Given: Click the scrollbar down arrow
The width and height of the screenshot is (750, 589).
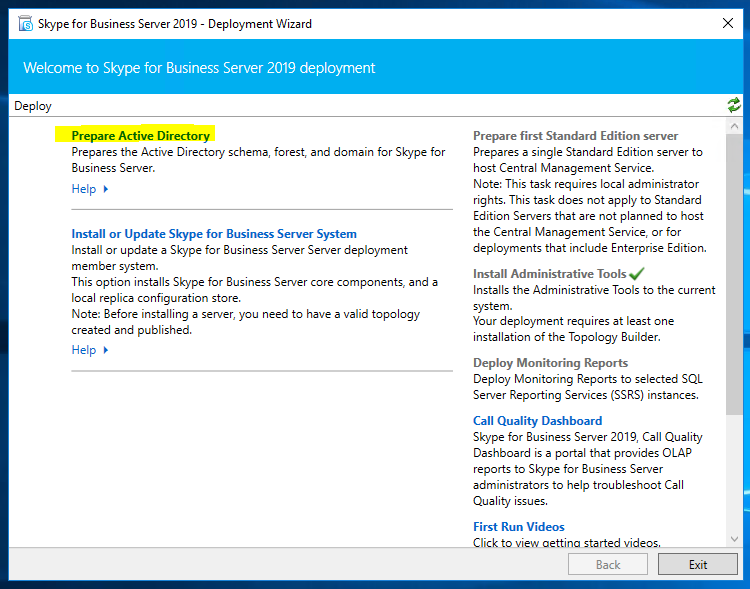Looking at the screenshot, I should tap(734, 539).
